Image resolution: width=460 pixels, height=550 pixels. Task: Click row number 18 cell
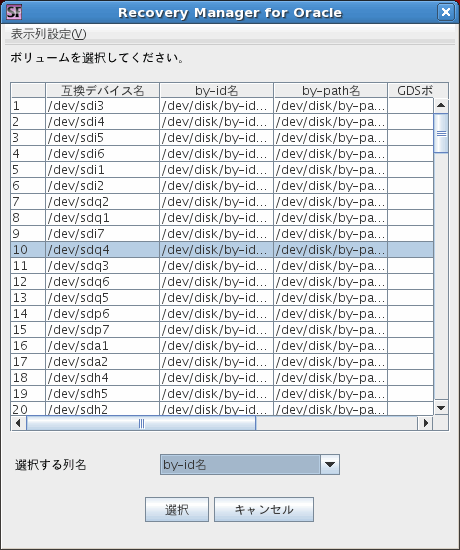28,378
